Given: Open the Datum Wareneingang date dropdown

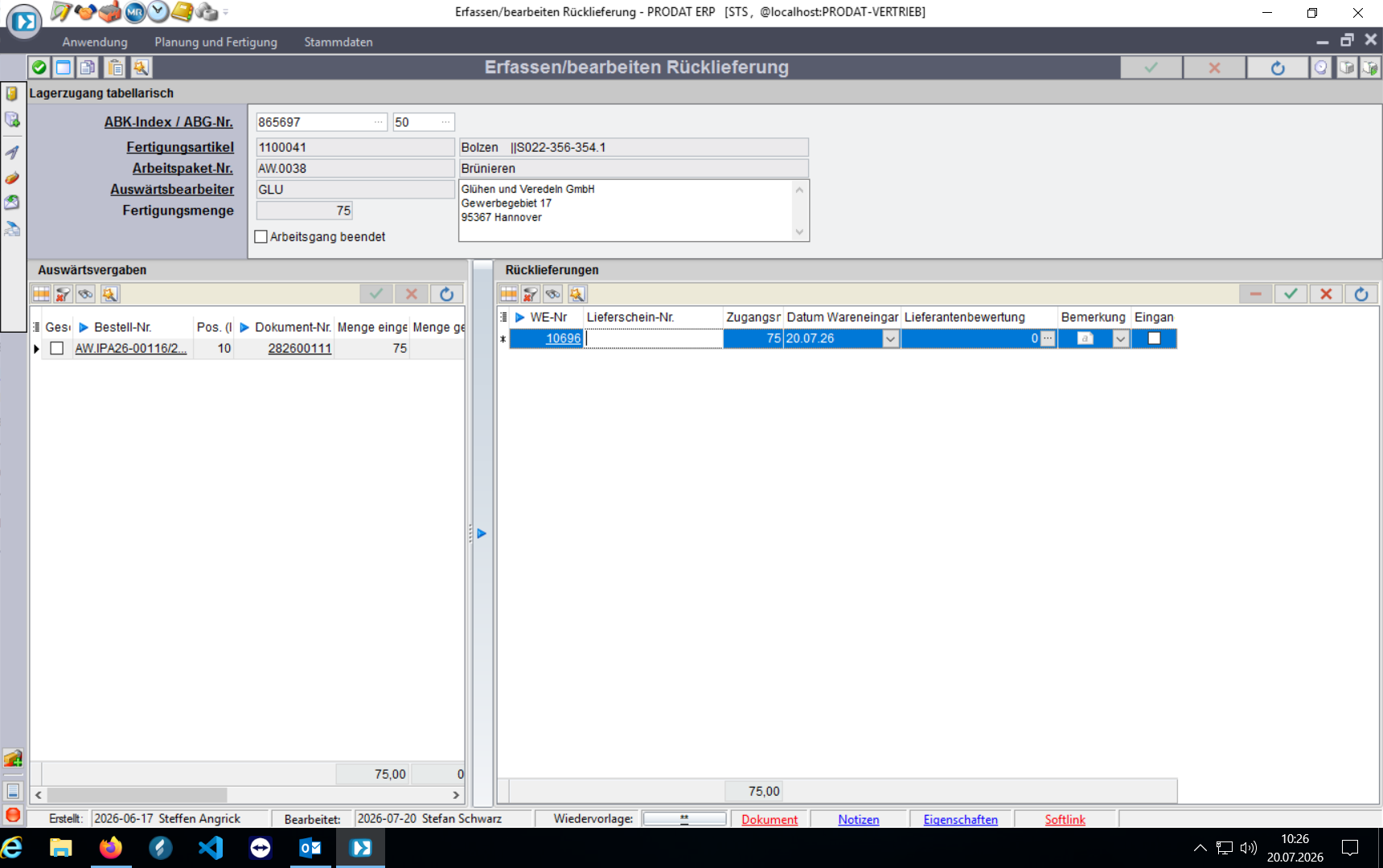Looking at the screenshot, I should tap(890, 339).
